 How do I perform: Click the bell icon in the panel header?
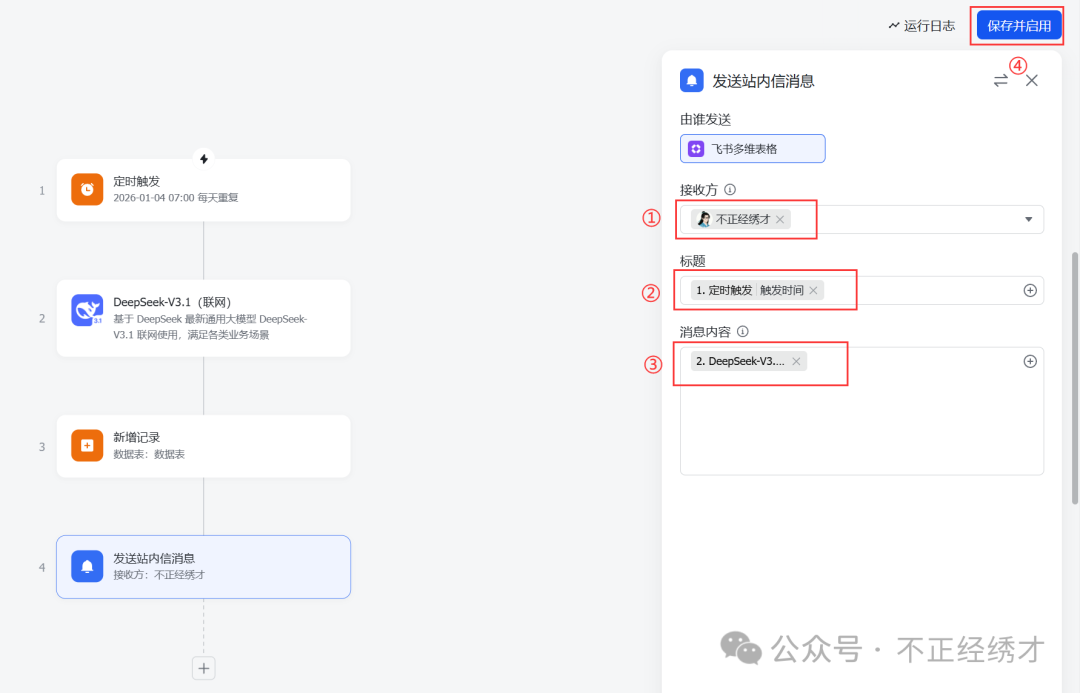[x=692, y=81]
